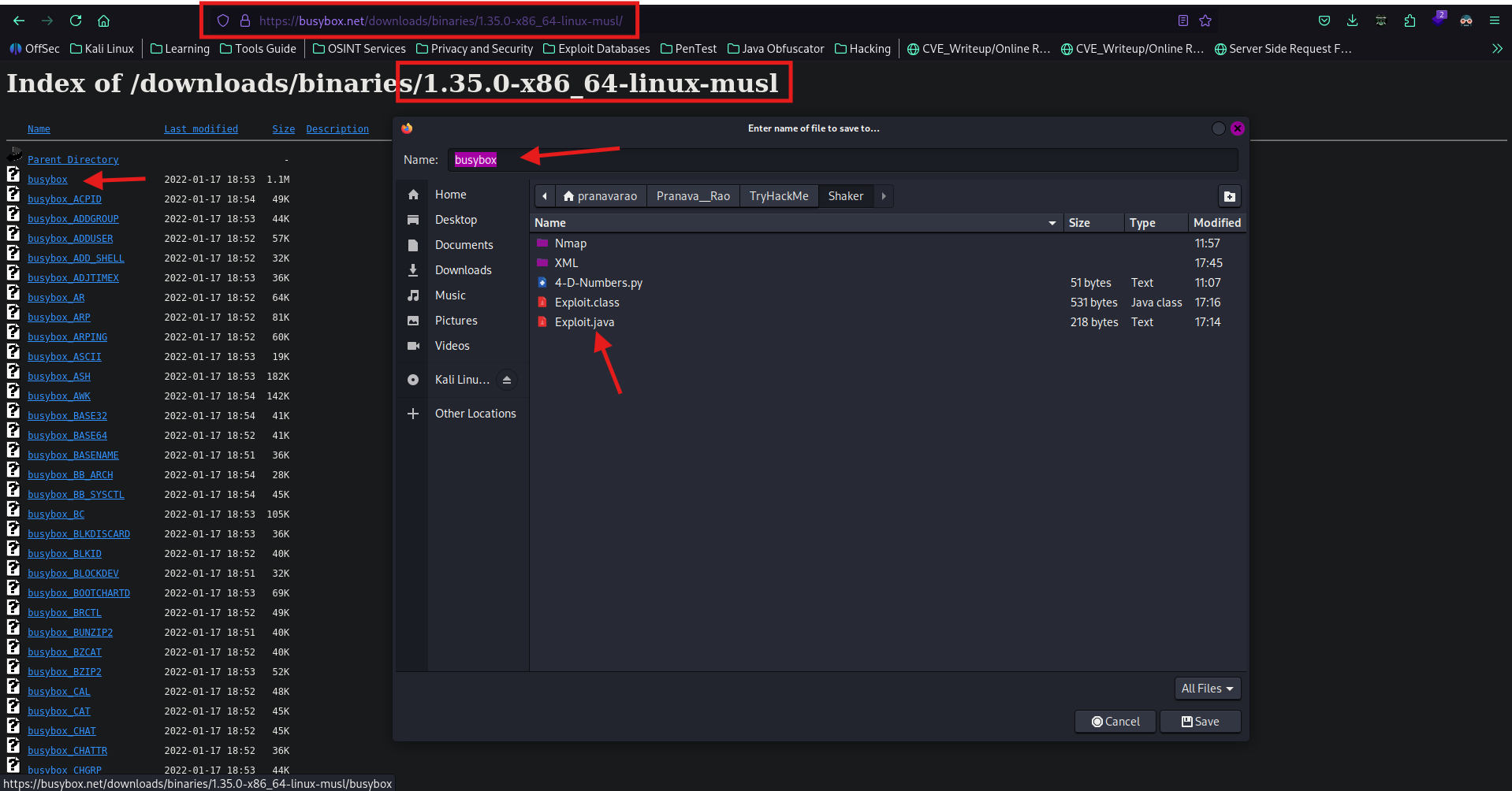
Task: Sort index by Last modified
Action: click(201, 129)
